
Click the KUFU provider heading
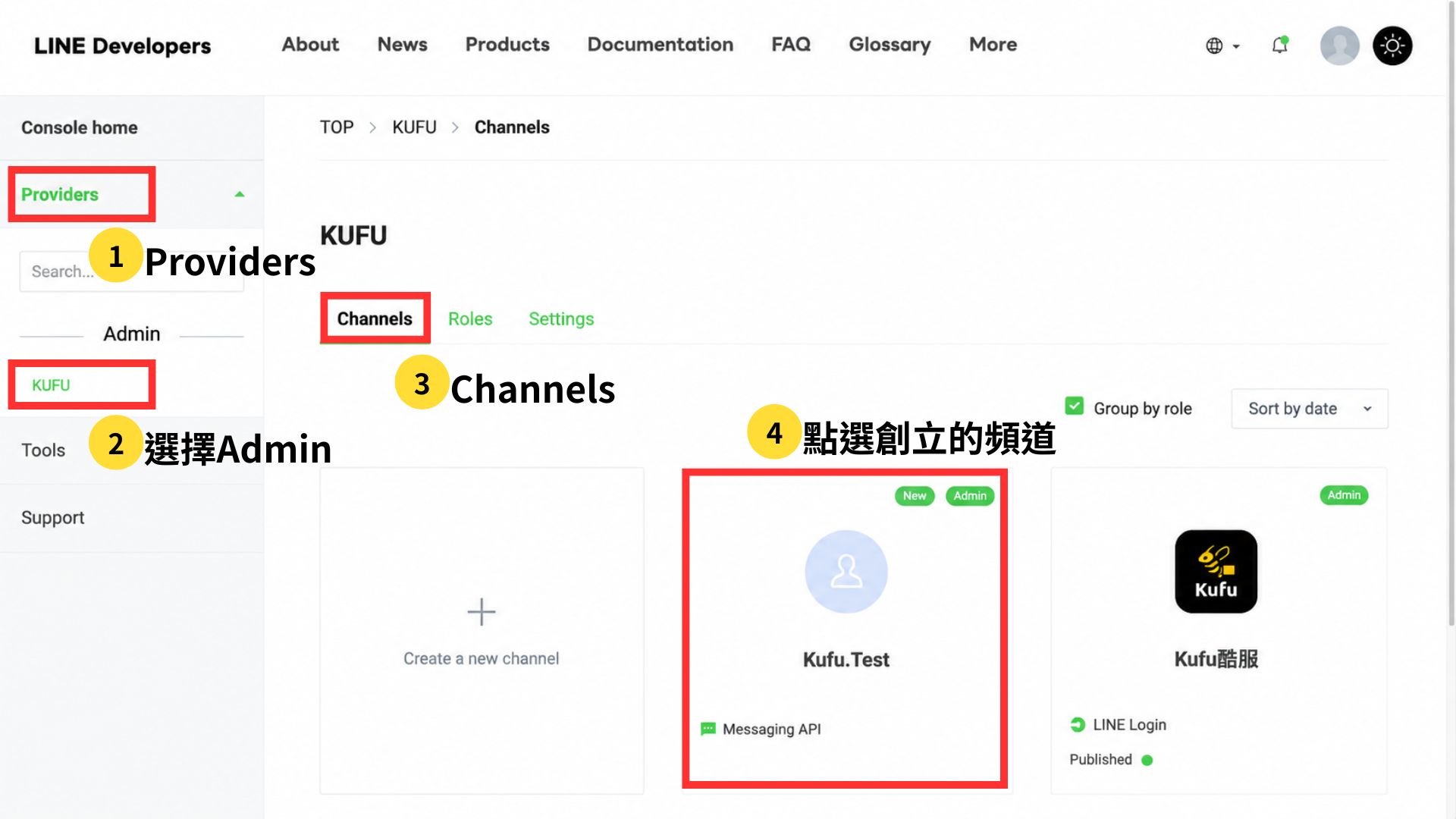[x=353, y=236]
